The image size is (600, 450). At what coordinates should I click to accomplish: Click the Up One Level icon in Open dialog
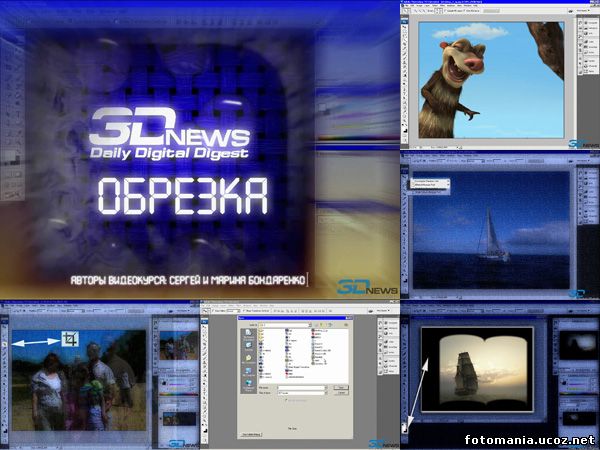[321, 325]
